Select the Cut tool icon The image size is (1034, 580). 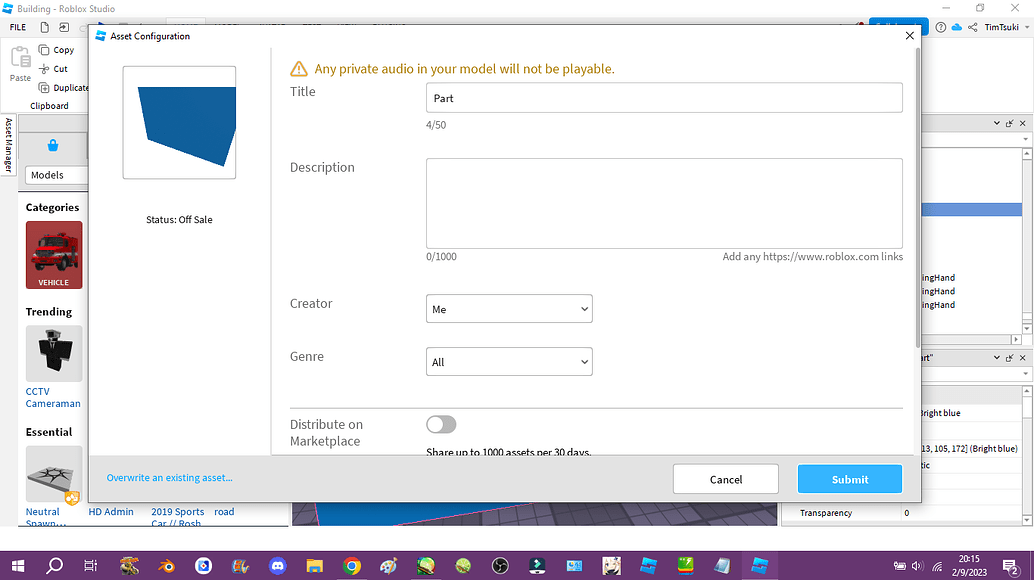[x=44, y=68]
